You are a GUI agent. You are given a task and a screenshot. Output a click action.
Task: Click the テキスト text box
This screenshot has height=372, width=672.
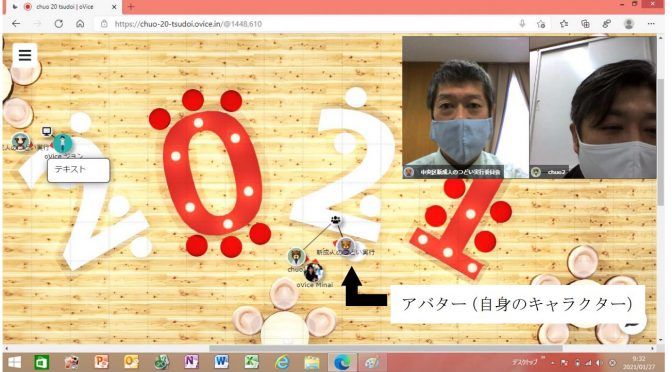pyautogui.click(x=78, y=170)
